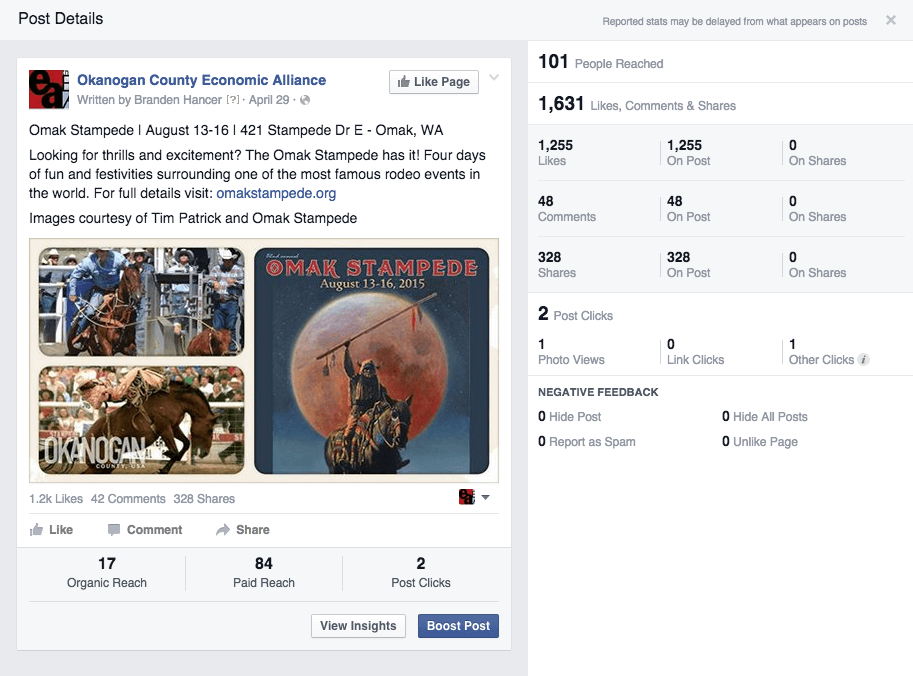Click the 328 Shares link
913x676 pixels.
[204, 498]
